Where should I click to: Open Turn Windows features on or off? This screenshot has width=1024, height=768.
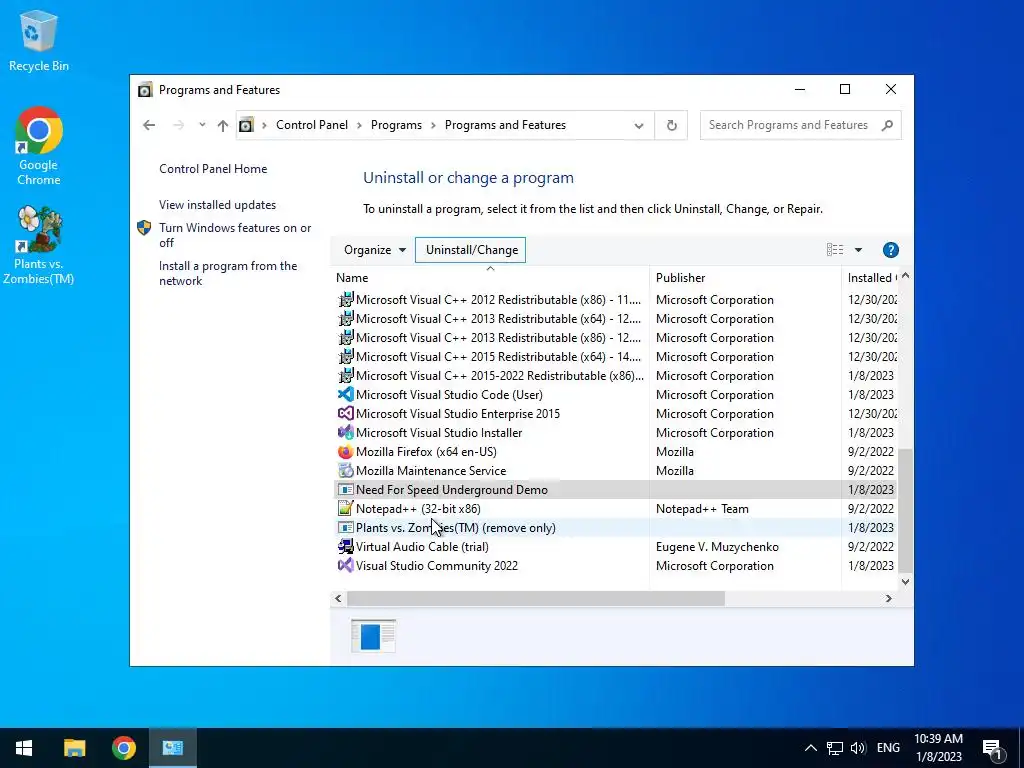click(234, 235)
